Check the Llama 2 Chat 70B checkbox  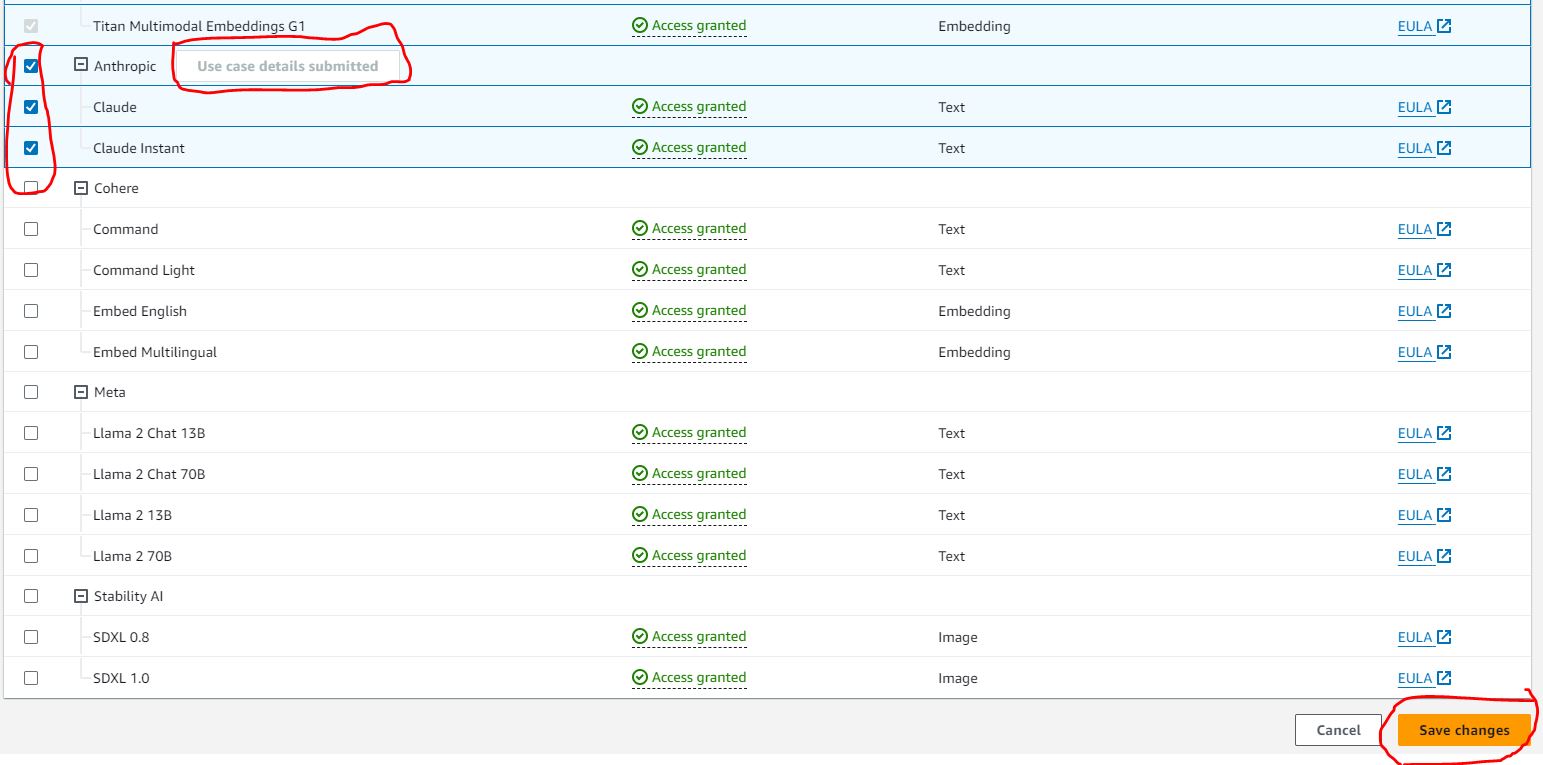pos(31,474)
